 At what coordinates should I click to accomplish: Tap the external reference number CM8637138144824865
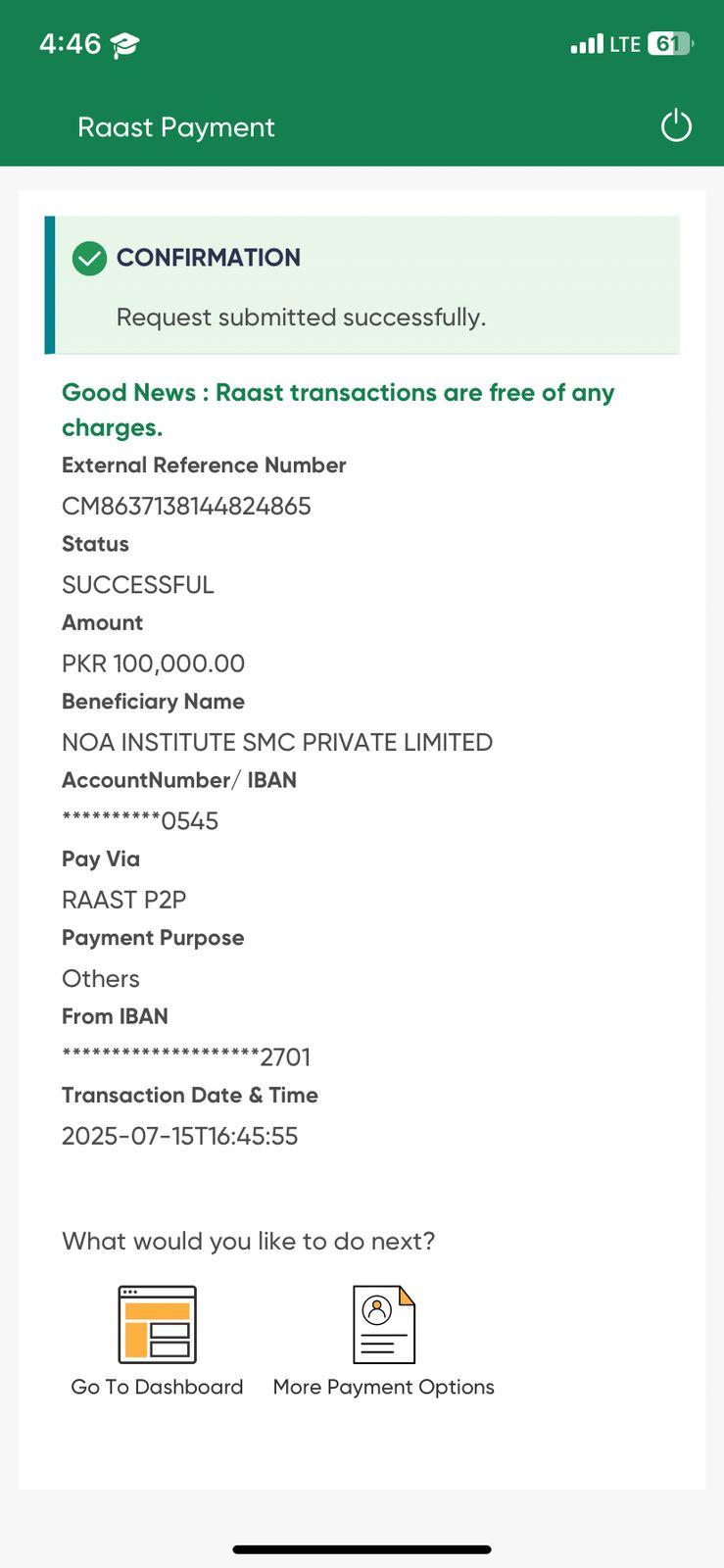coord(186,506)
